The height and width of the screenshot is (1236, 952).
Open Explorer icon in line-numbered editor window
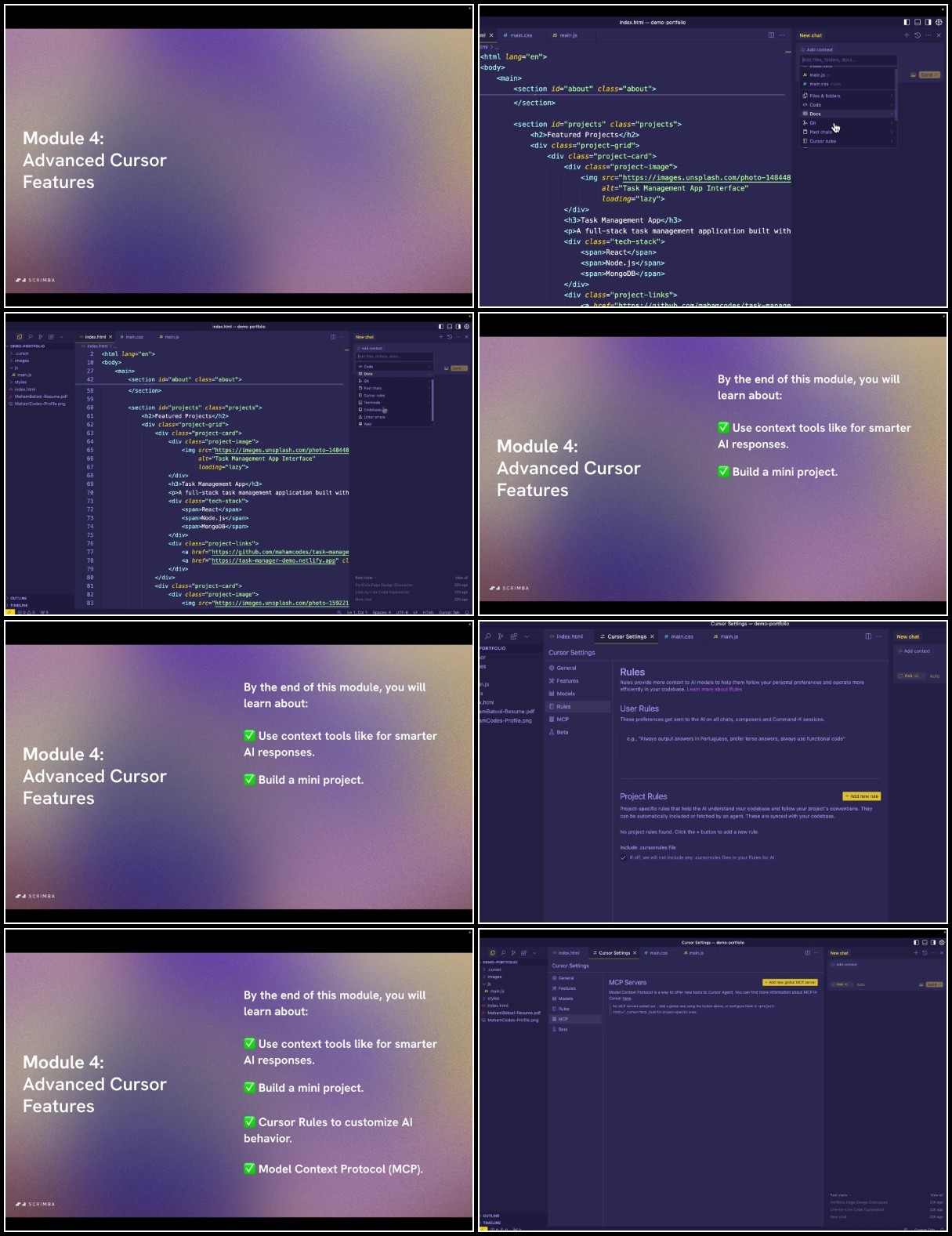pos(20,337)
